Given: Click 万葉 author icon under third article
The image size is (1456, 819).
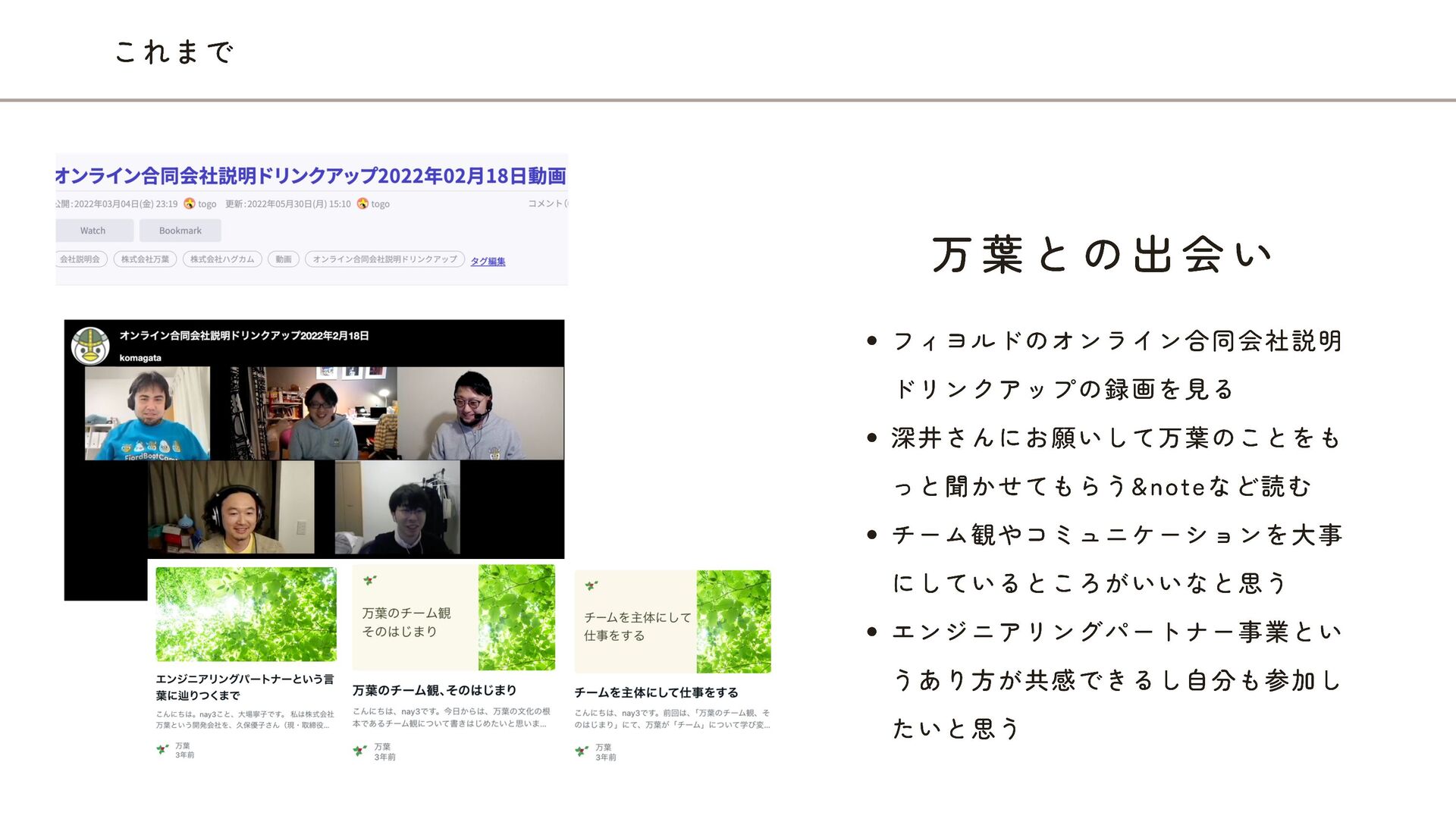Looking at the screenshot, I should (x=582, y=751).
